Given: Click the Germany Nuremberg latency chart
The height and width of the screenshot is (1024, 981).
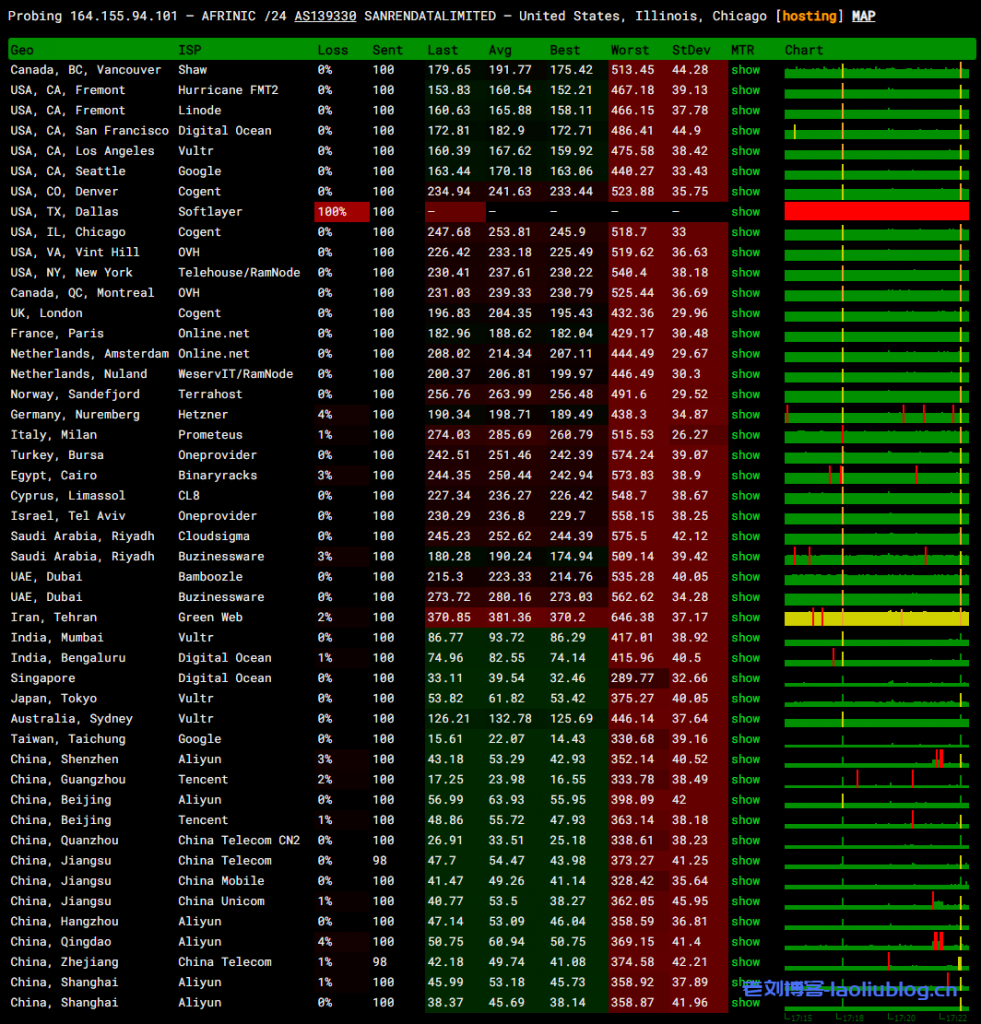Looking at the screenshot, I should pyautogui.click(x=876, y=415).
